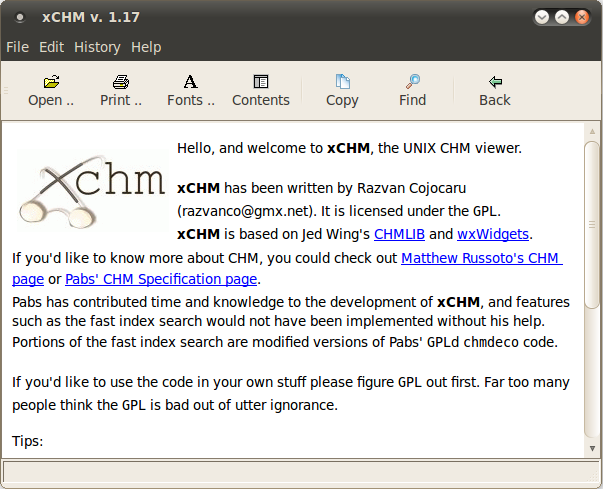Open the History menu

coord(97,47)
